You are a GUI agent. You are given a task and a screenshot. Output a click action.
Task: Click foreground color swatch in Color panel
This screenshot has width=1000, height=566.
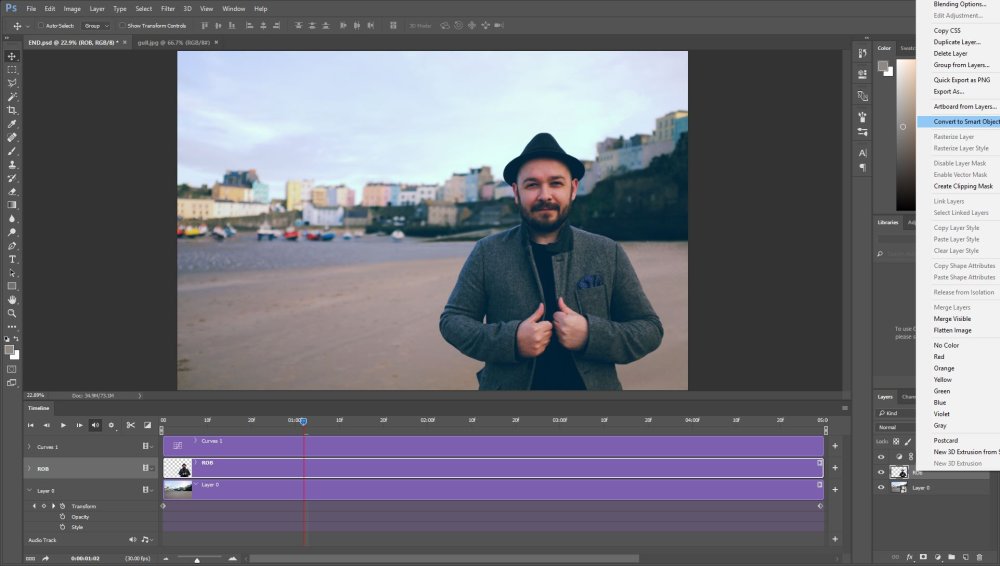(x=883, y=66)
